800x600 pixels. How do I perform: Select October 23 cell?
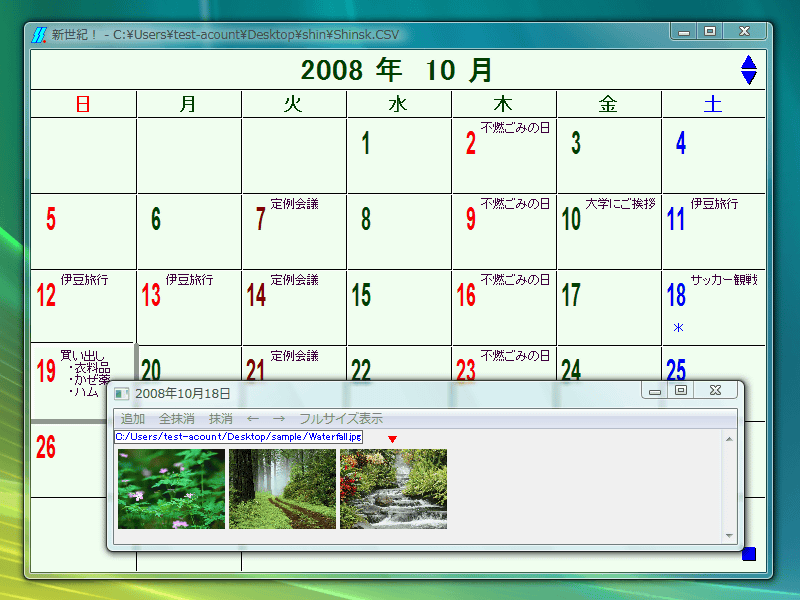[504, 363]
